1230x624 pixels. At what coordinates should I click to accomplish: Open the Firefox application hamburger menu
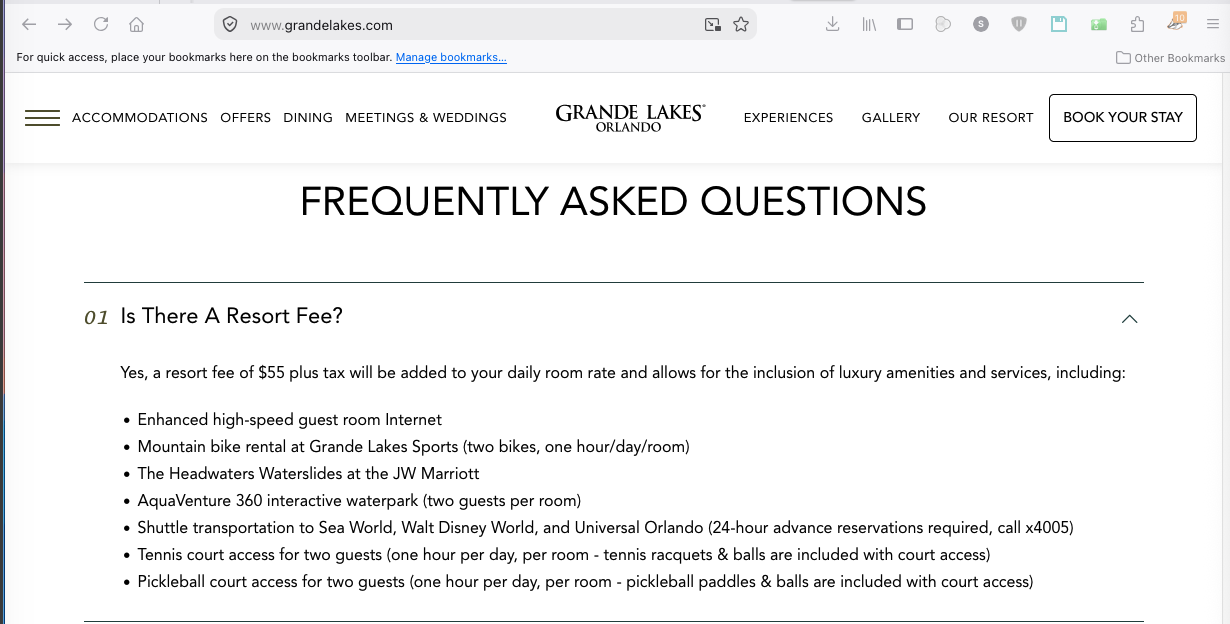[x=1212, y=24]
